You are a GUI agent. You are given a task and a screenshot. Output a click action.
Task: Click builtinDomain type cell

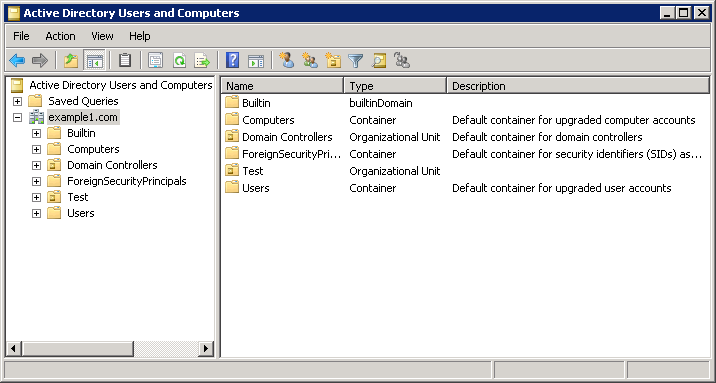point(381,103)
